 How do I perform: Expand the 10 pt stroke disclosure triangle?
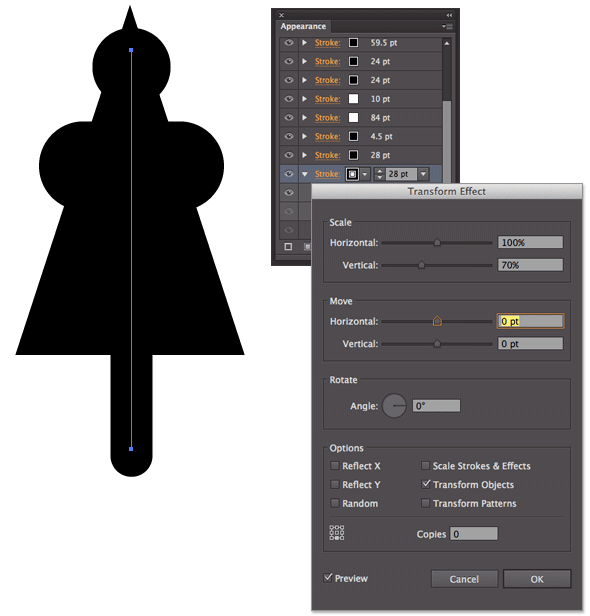(304, 99)
